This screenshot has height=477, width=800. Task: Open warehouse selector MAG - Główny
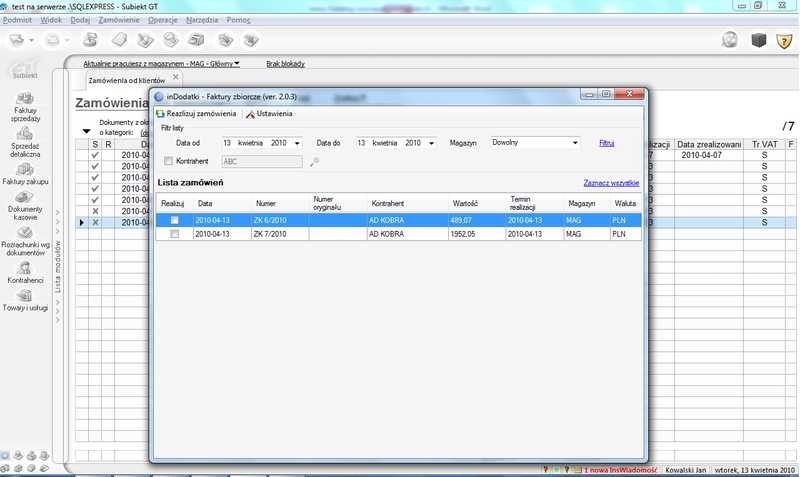point(161,64)
